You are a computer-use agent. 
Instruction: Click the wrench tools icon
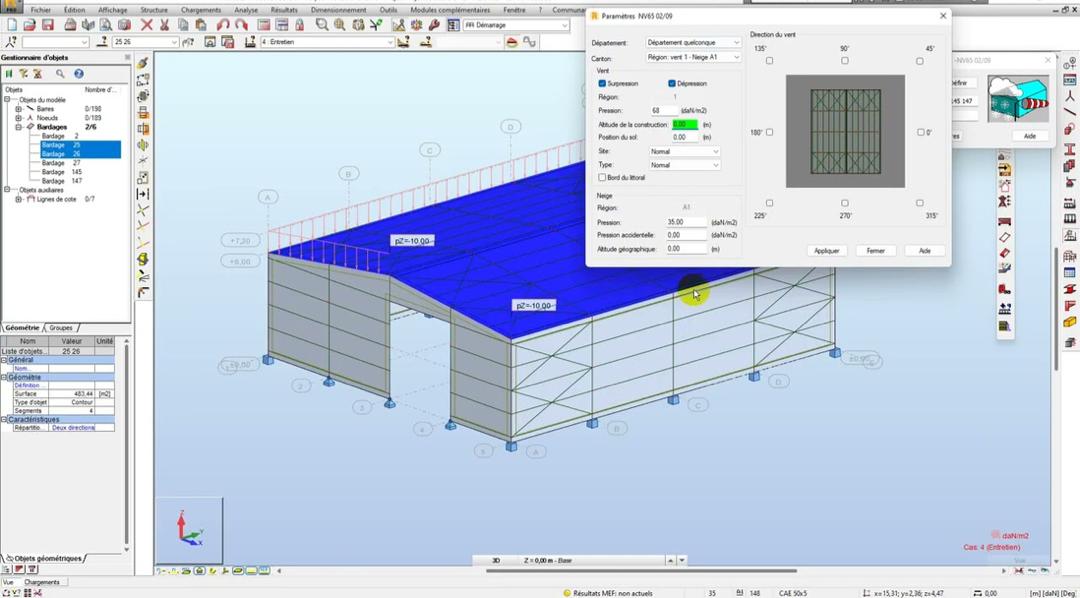tap(434, 25)
